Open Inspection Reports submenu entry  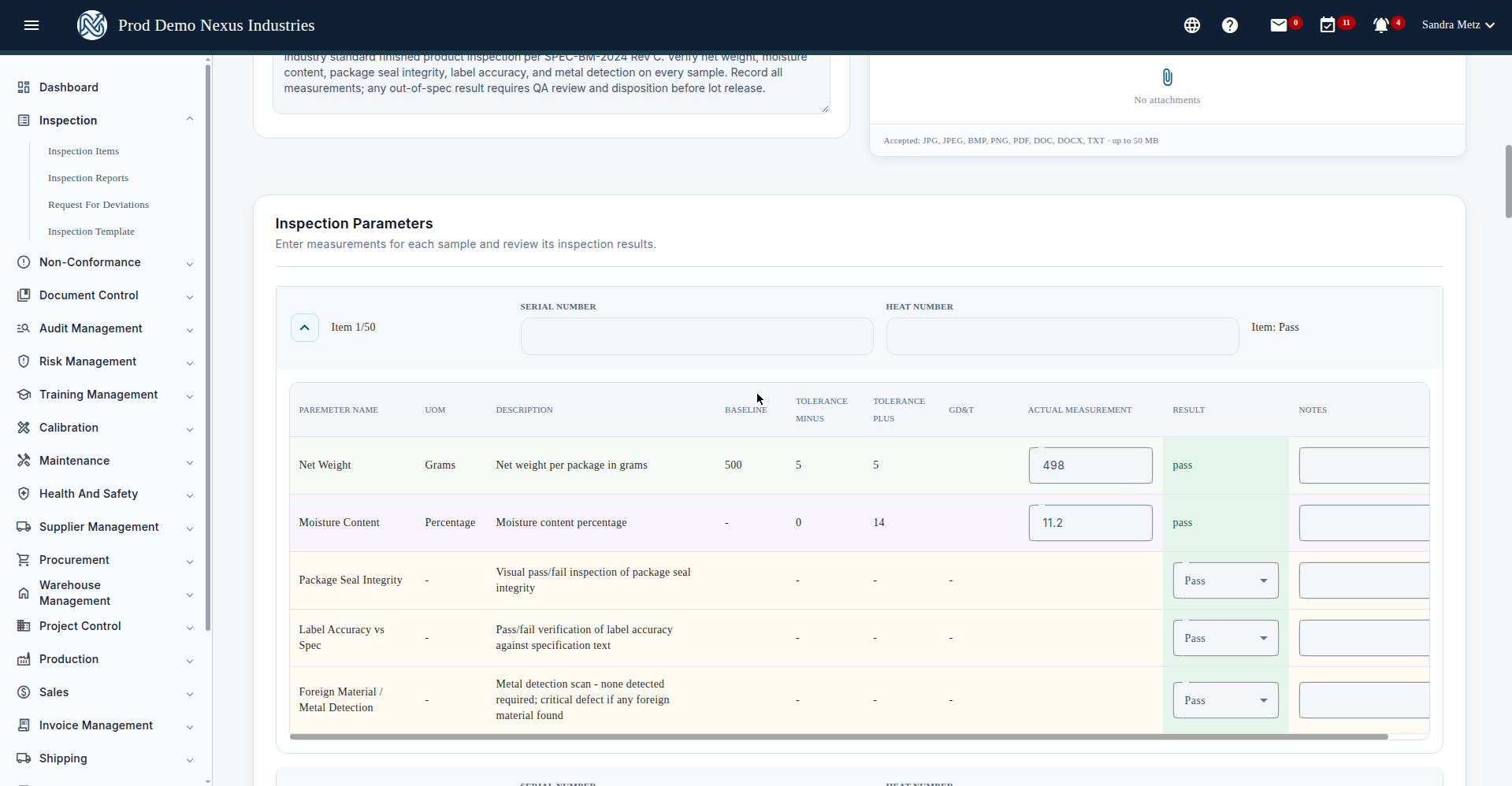[88, 178]
